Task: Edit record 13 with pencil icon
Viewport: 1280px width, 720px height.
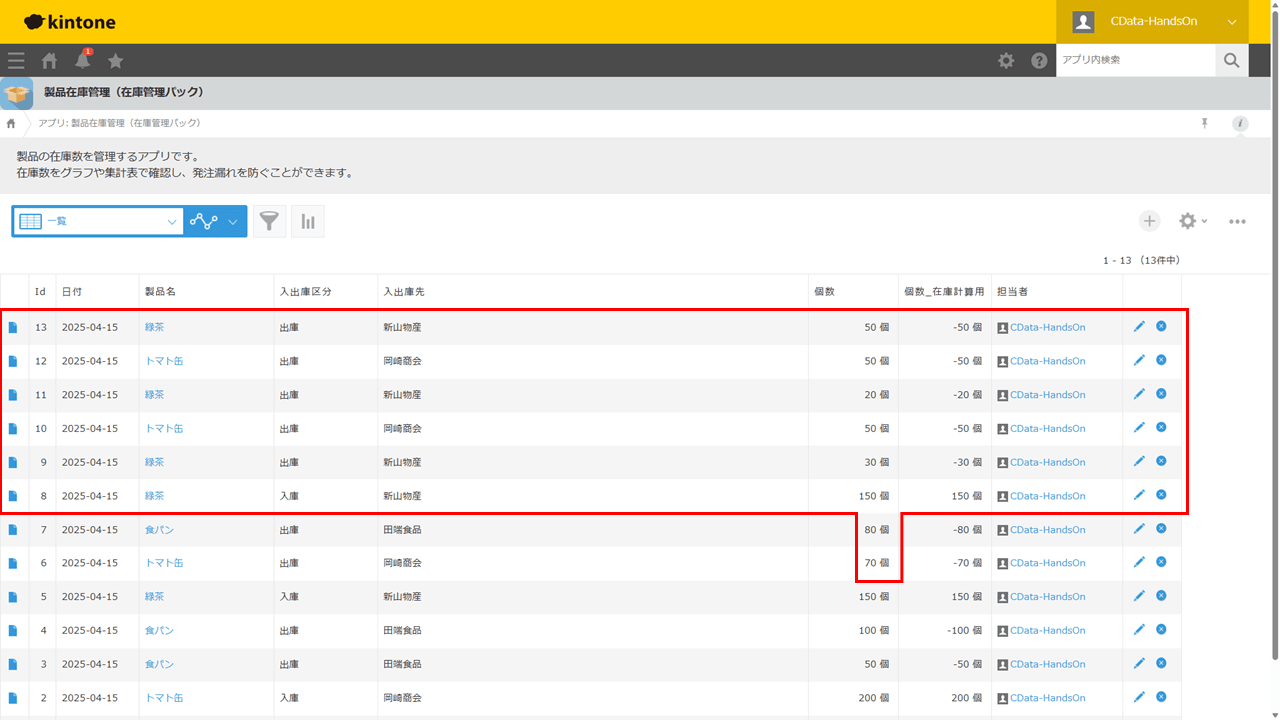Action: [1139, 326]
